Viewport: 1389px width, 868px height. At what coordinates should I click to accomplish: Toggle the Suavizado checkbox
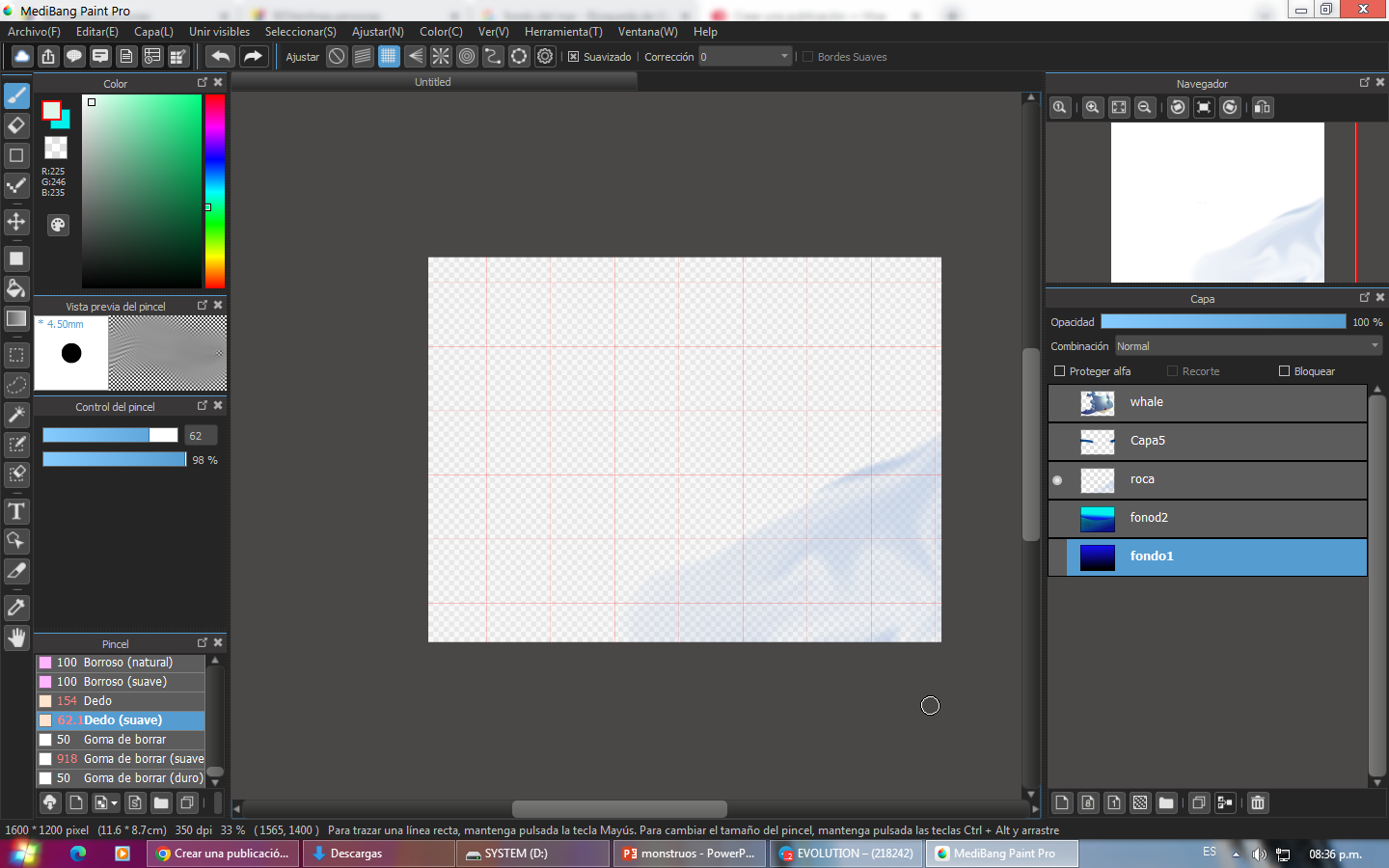coord(573,57)
